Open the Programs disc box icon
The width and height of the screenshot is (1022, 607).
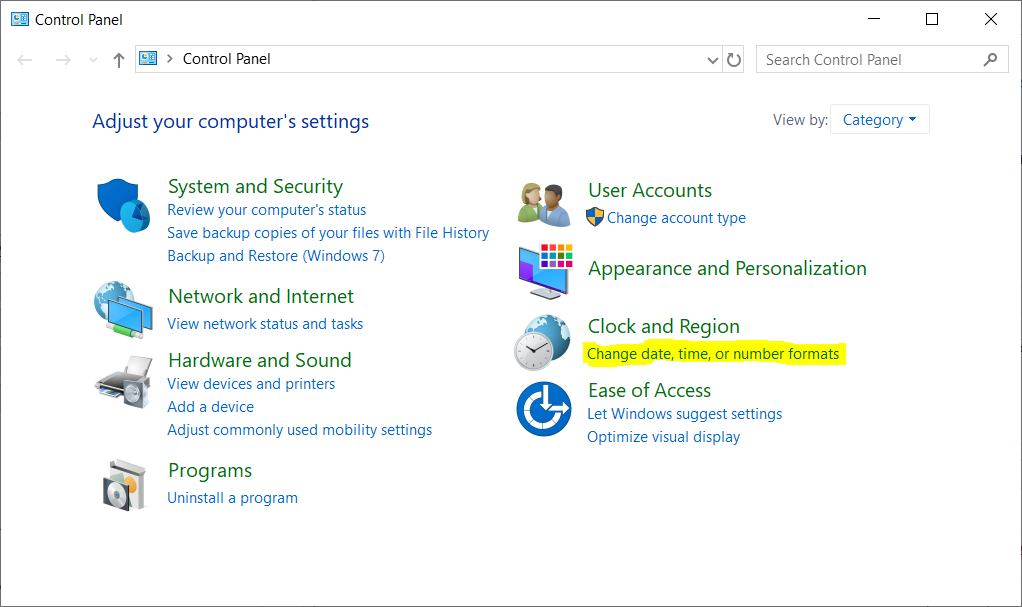[x=124, y=485]
